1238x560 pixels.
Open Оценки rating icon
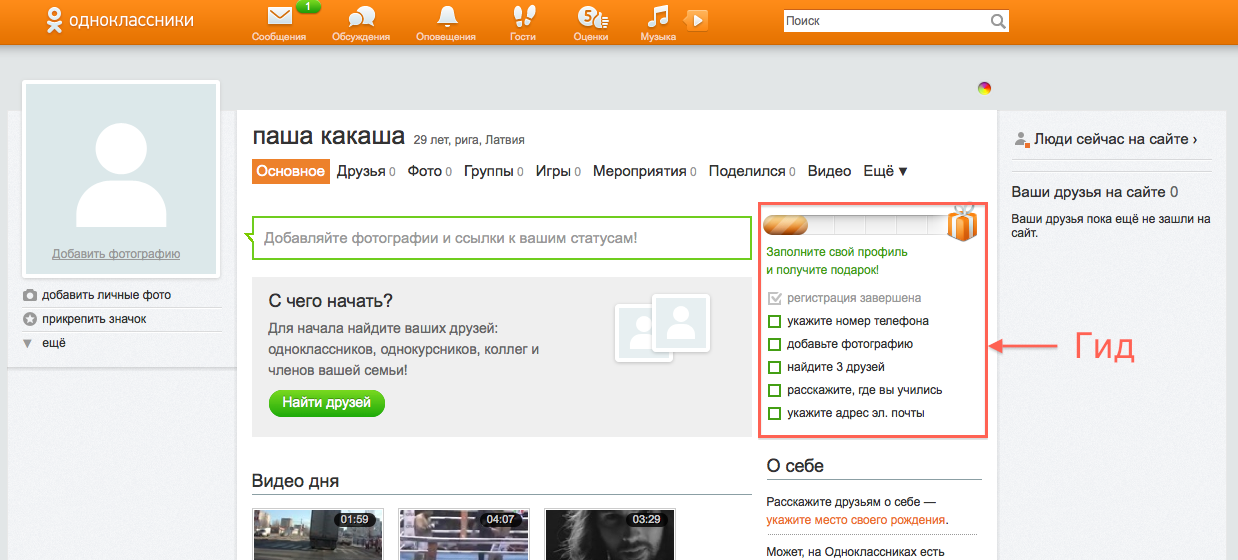[x=592, y=16]
